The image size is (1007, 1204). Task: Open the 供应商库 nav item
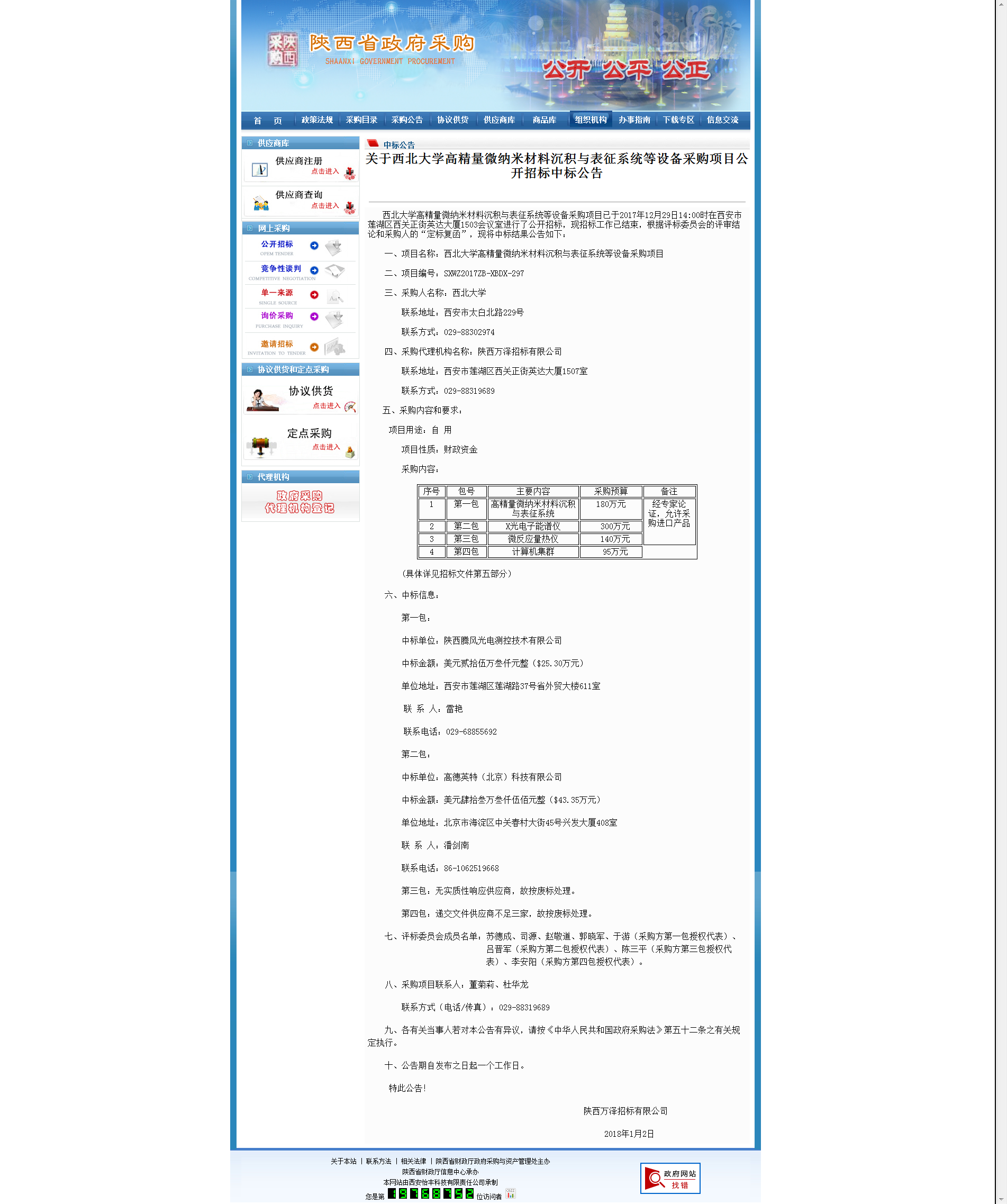pyautogui.click(x=499, y=120)
